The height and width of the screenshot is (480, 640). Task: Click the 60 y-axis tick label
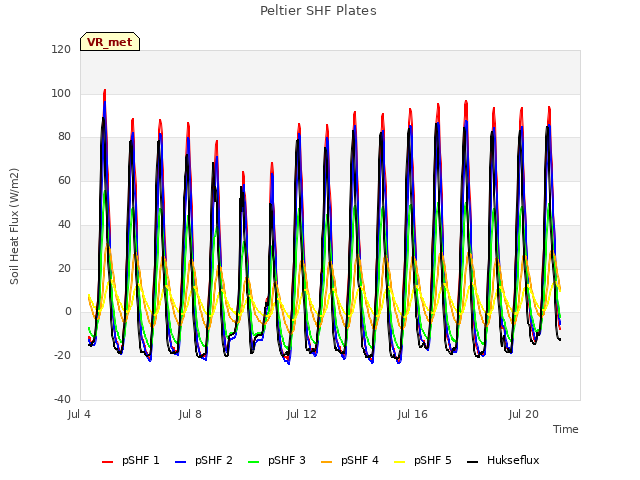click(x=64, y=180)
